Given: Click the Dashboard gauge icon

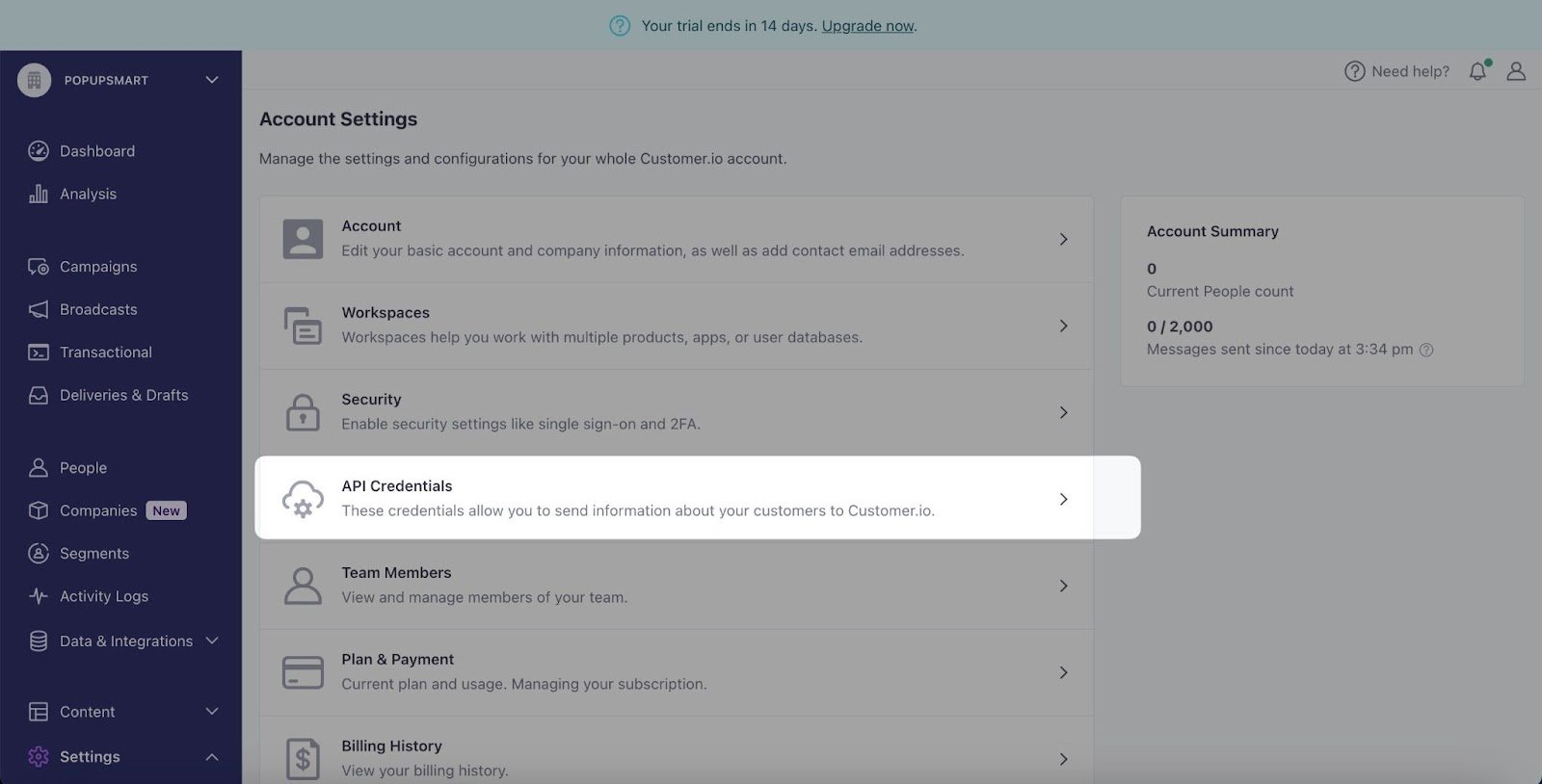Looking at the screenshot, I should [39, 150].
